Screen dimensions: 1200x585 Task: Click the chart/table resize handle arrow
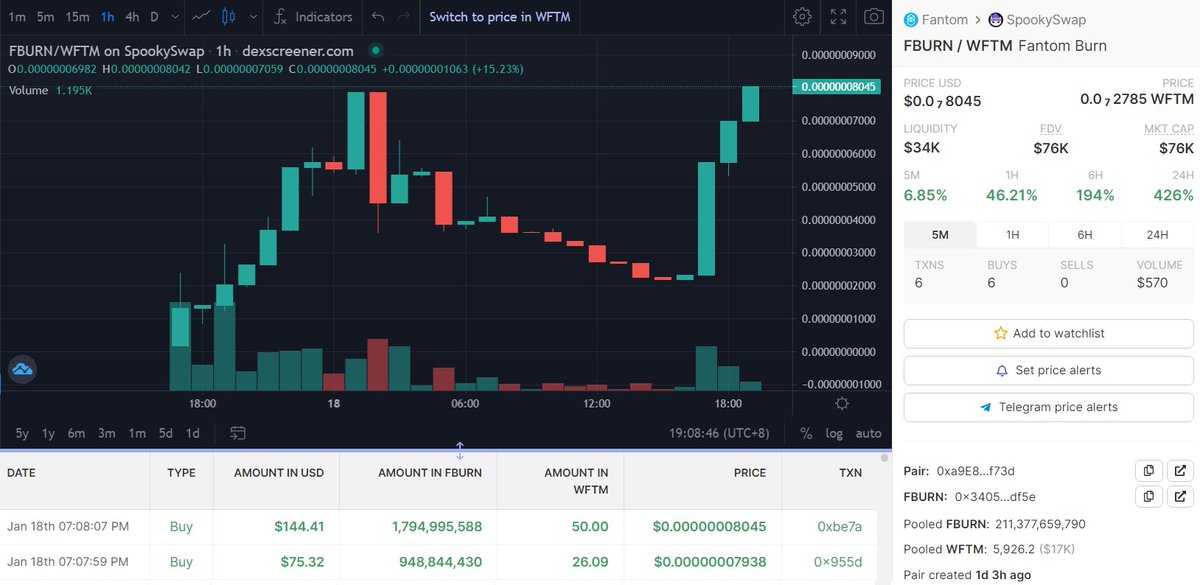click(460, 450)
